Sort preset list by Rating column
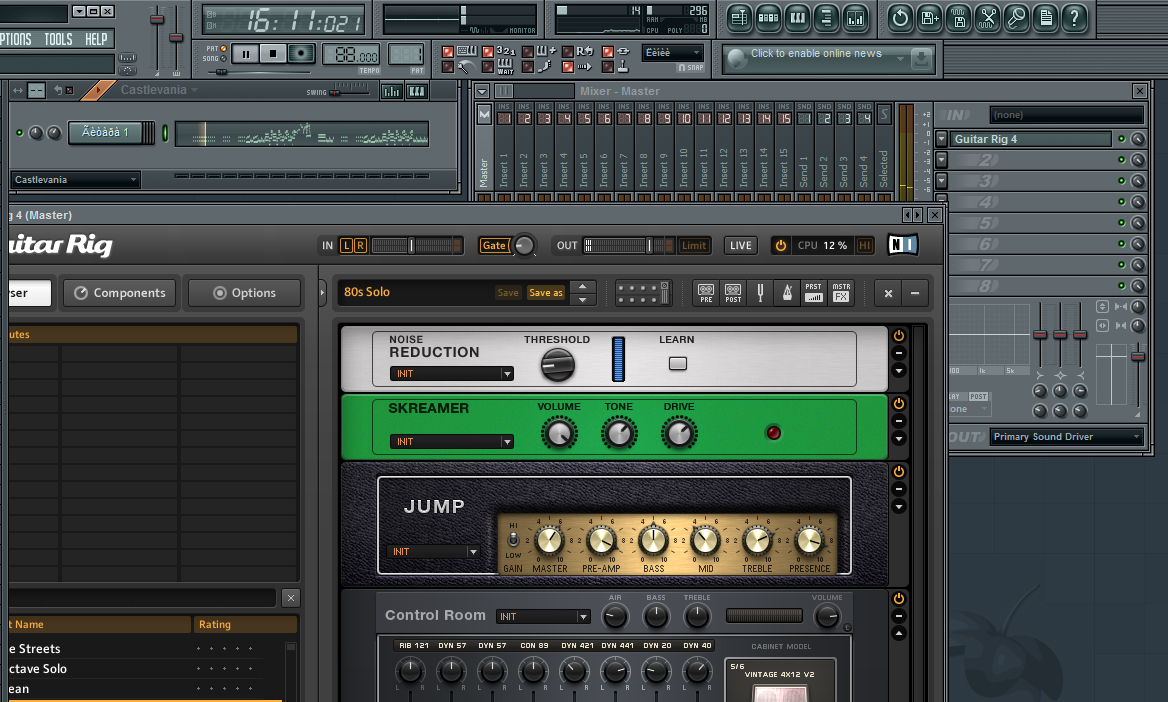 246,624
